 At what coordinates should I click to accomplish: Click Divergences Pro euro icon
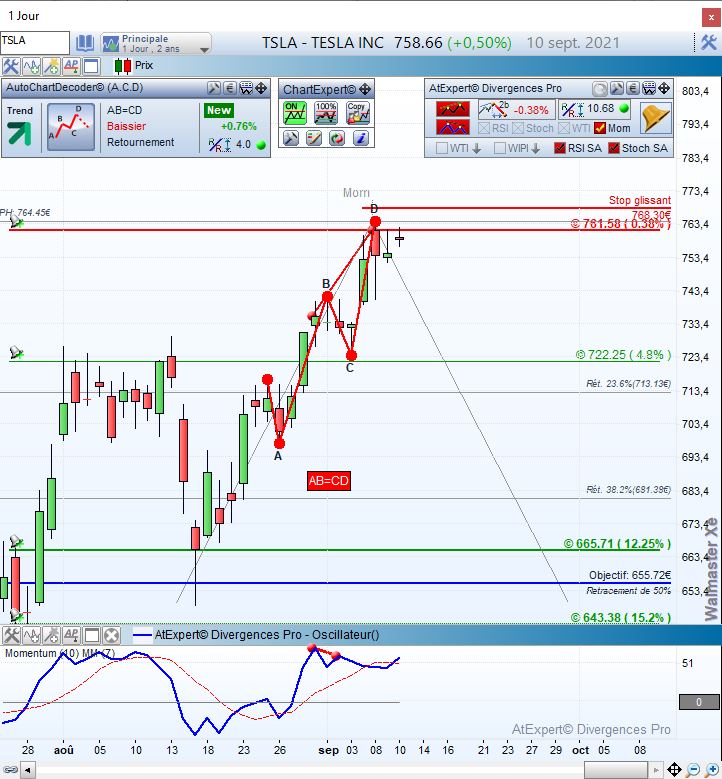[633, 88]
